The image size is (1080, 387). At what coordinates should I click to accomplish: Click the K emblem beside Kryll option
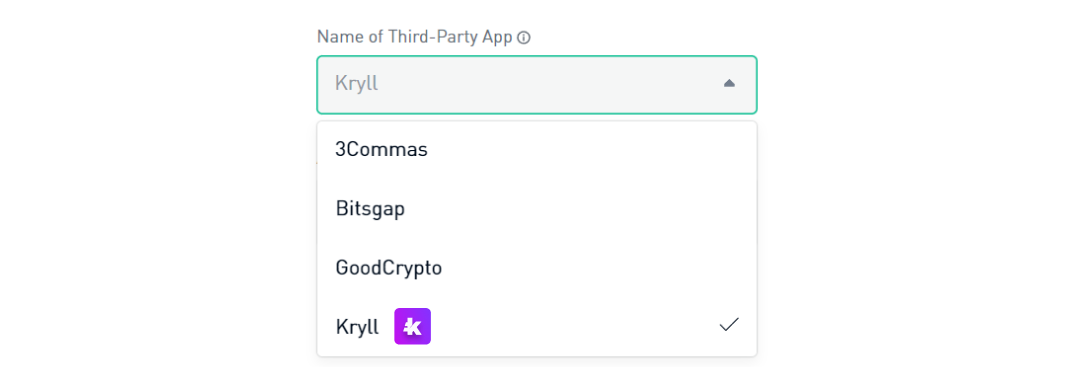(412, 326)
